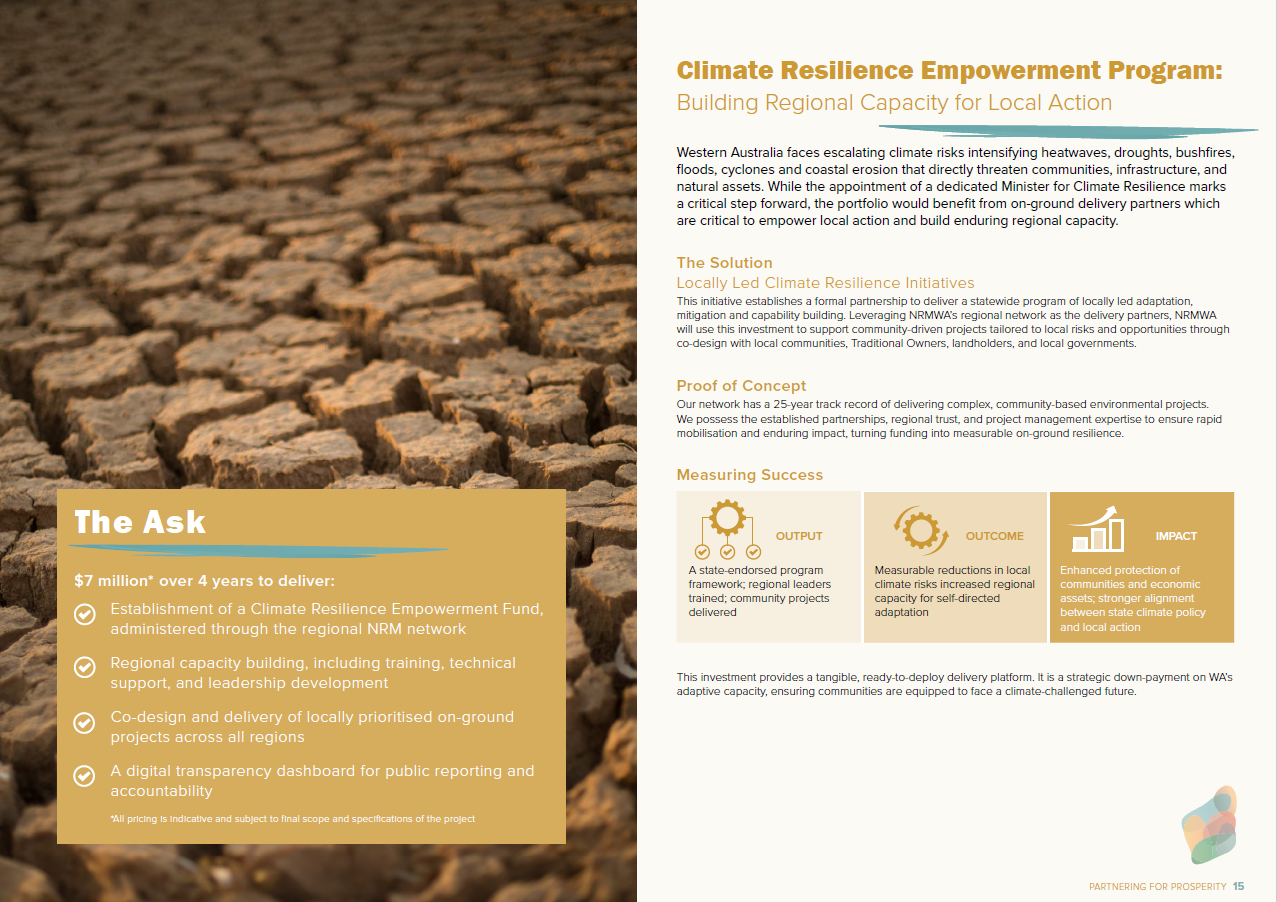Viewport: 1277px width, 902px height.
Task: Click the Western Australia faces escalating paragraph
Action: (x=956, y=186)
